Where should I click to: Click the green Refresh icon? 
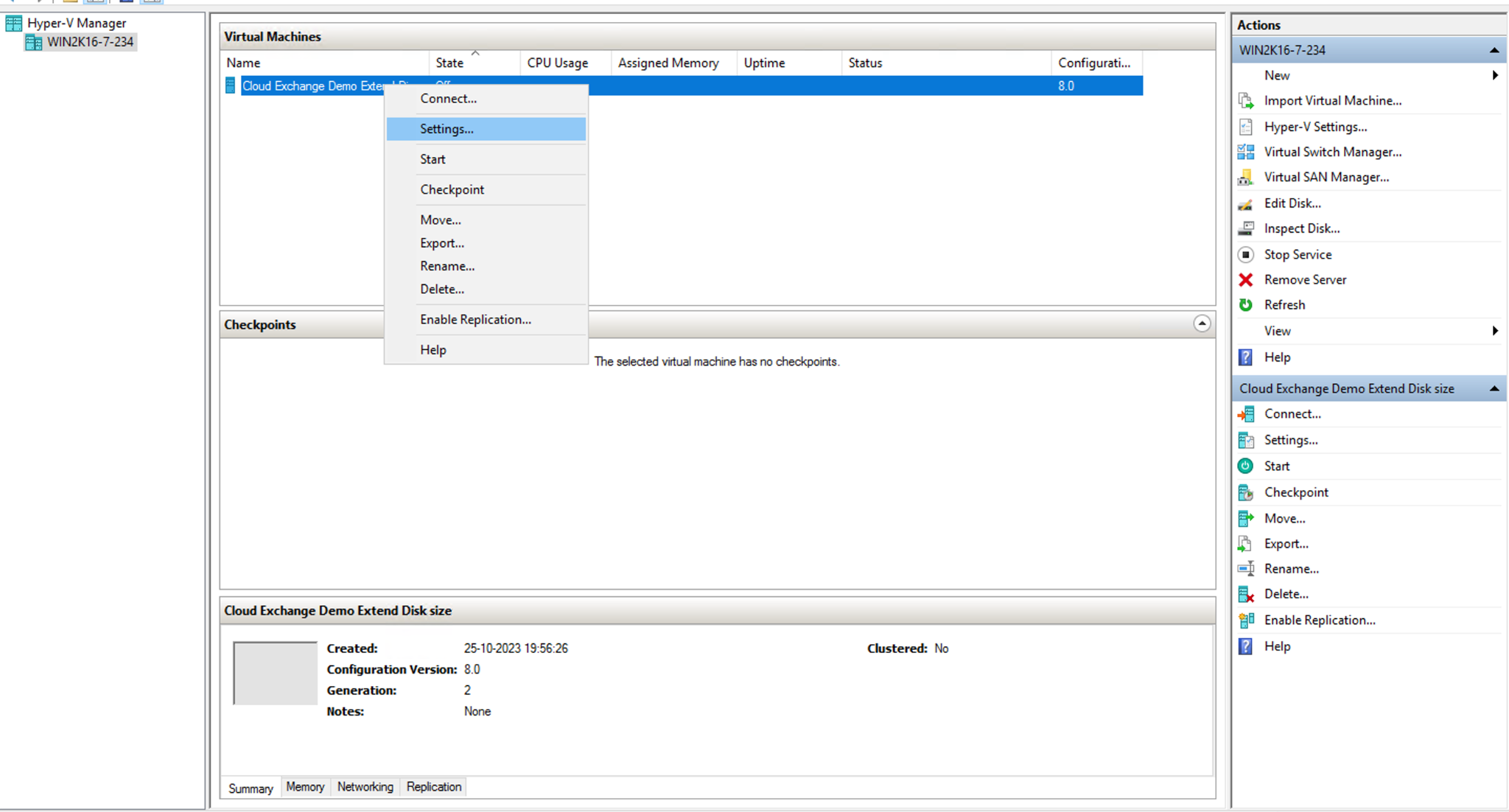1246,305
